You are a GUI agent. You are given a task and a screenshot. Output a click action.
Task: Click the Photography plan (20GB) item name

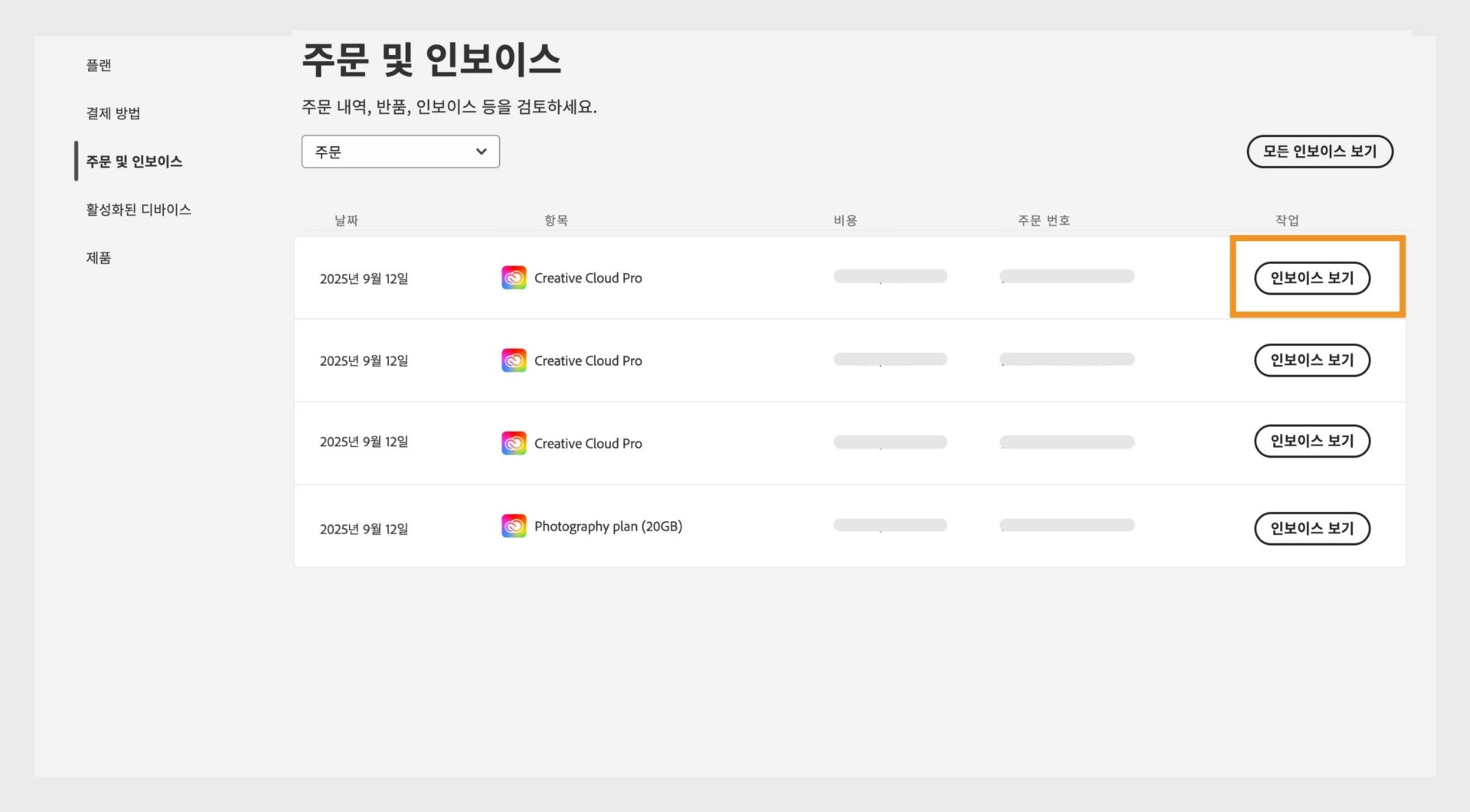(x=608, y=527)
